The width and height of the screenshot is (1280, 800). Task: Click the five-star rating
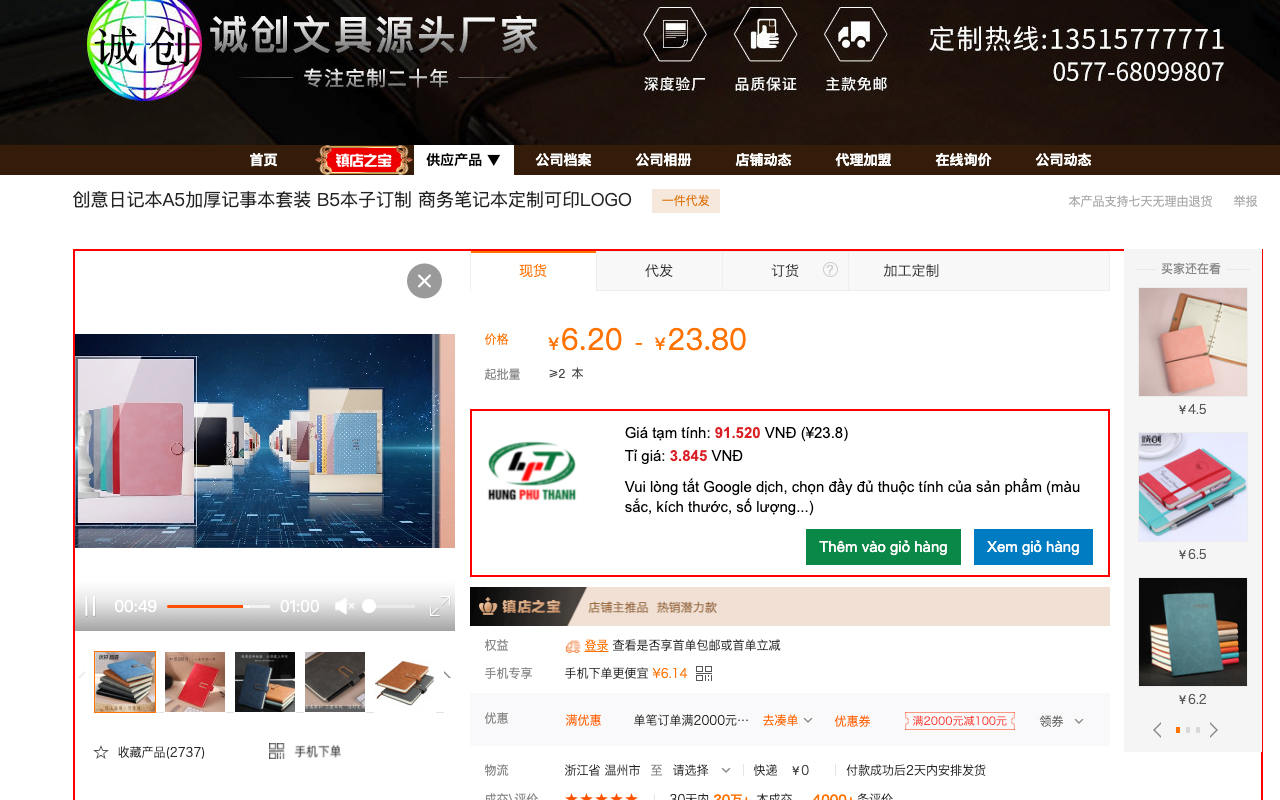coord(601,797)
